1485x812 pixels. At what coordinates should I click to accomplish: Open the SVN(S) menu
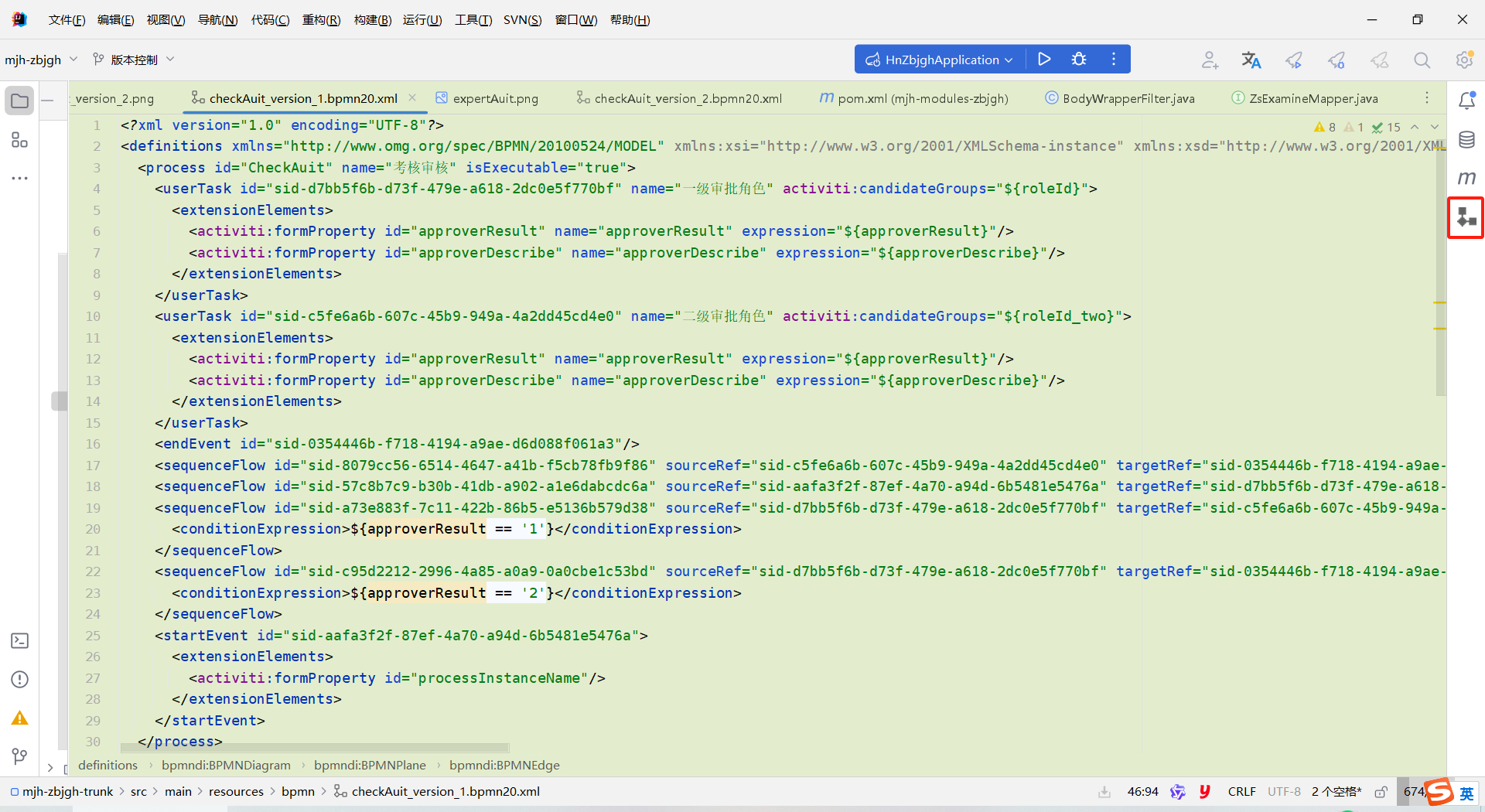tap(522, 19)
